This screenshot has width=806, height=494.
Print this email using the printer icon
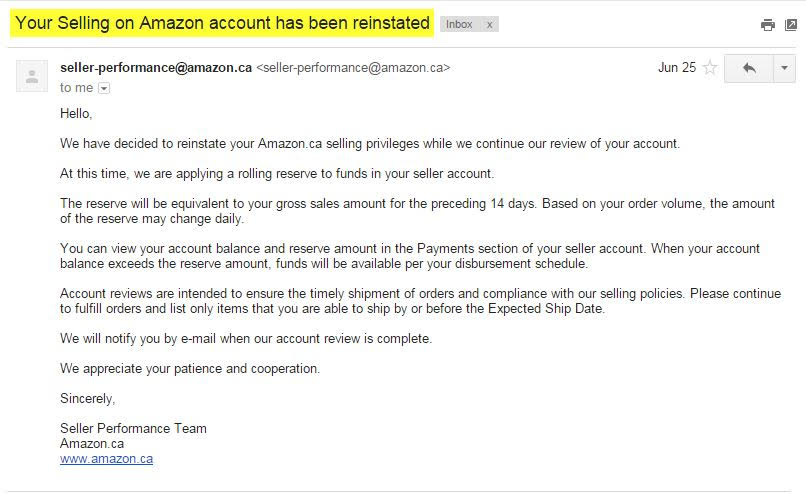(x=767, y=25)
